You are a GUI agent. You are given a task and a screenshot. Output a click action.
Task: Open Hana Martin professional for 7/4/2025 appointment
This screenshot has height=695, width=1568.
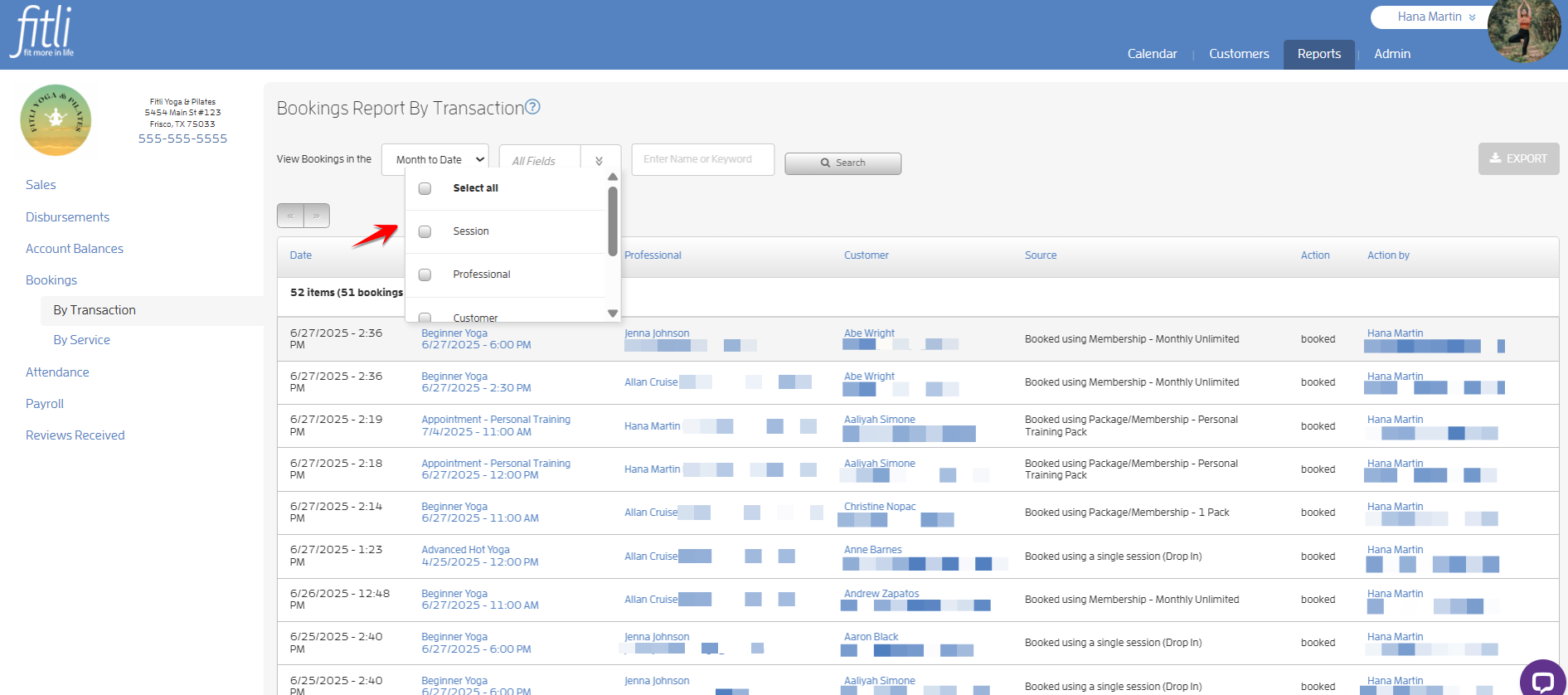tap(652, 426)
